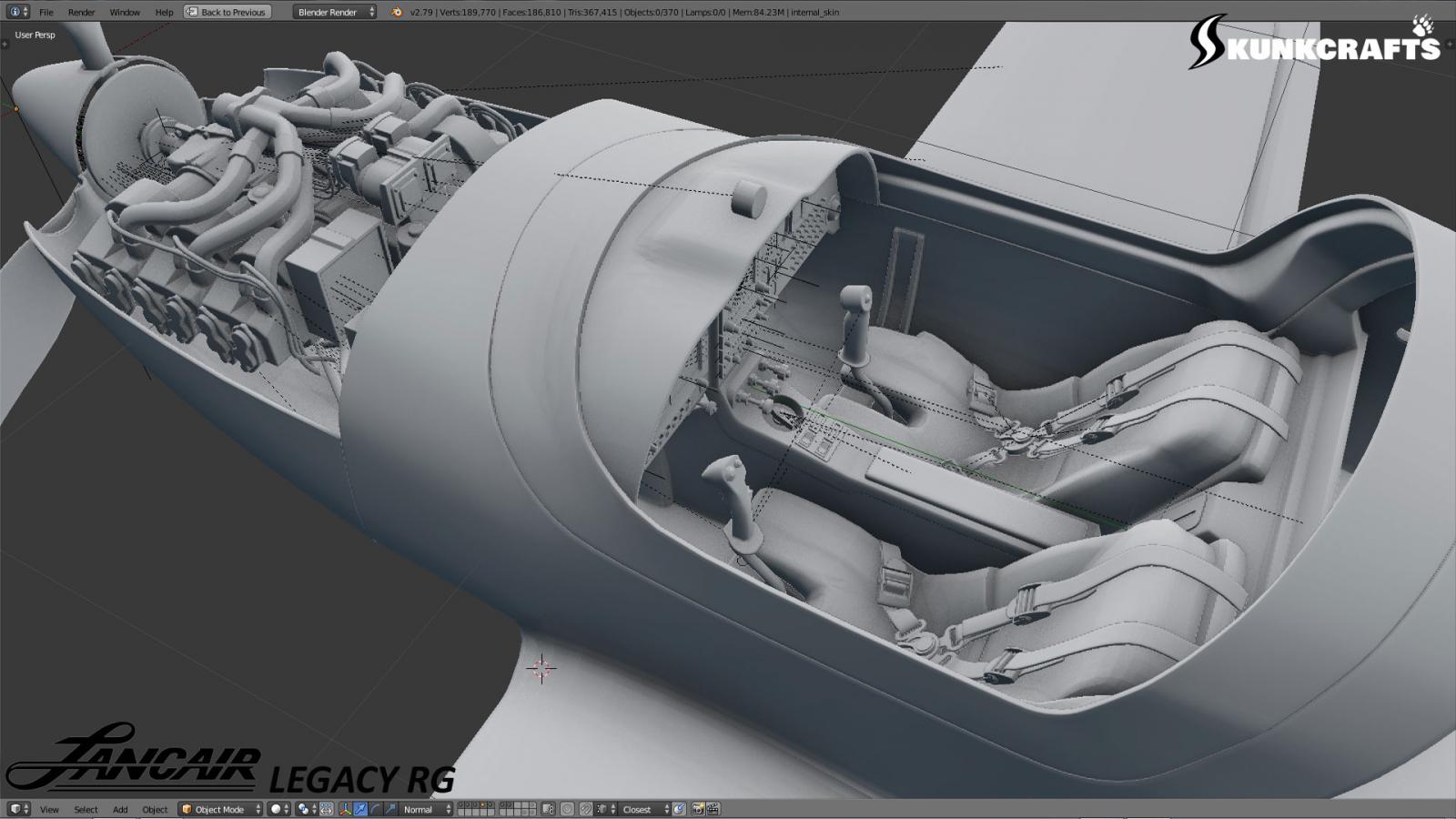Viewport: 1456px width, 819px height.
Task: Click the User Persp view label
Action: (35, 35)
